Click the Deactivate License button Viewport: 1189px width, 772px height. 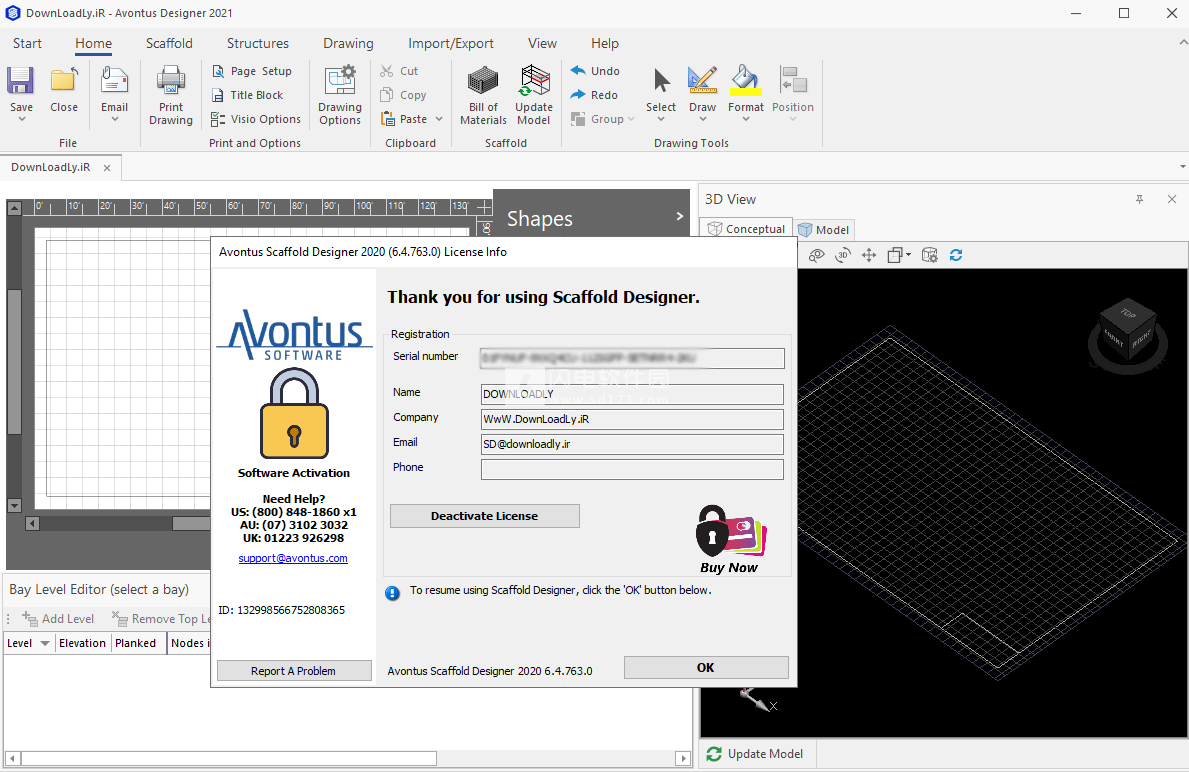485,516
